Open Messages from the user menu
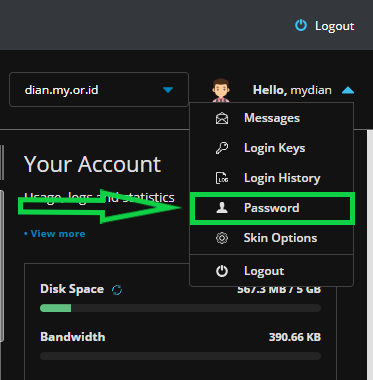Screen dimensions: 373x380 271,118
